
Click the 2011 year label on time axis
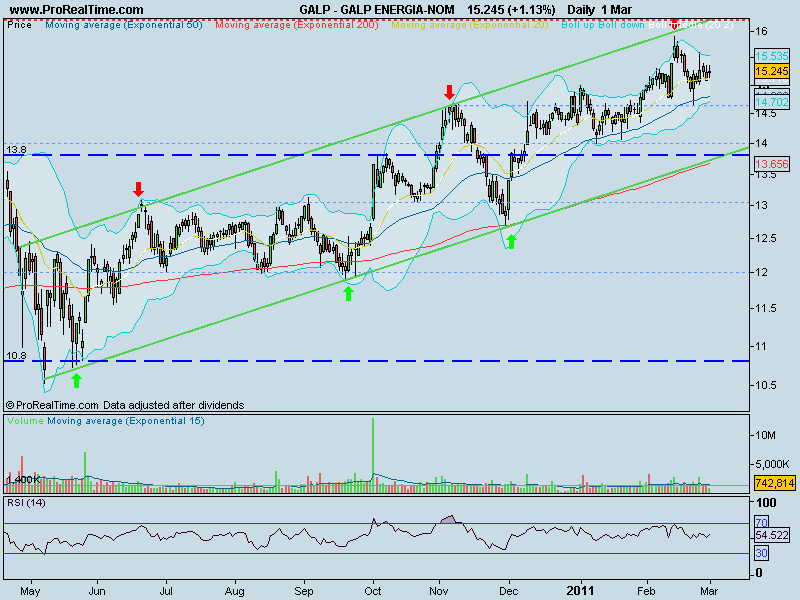[581, 591]
